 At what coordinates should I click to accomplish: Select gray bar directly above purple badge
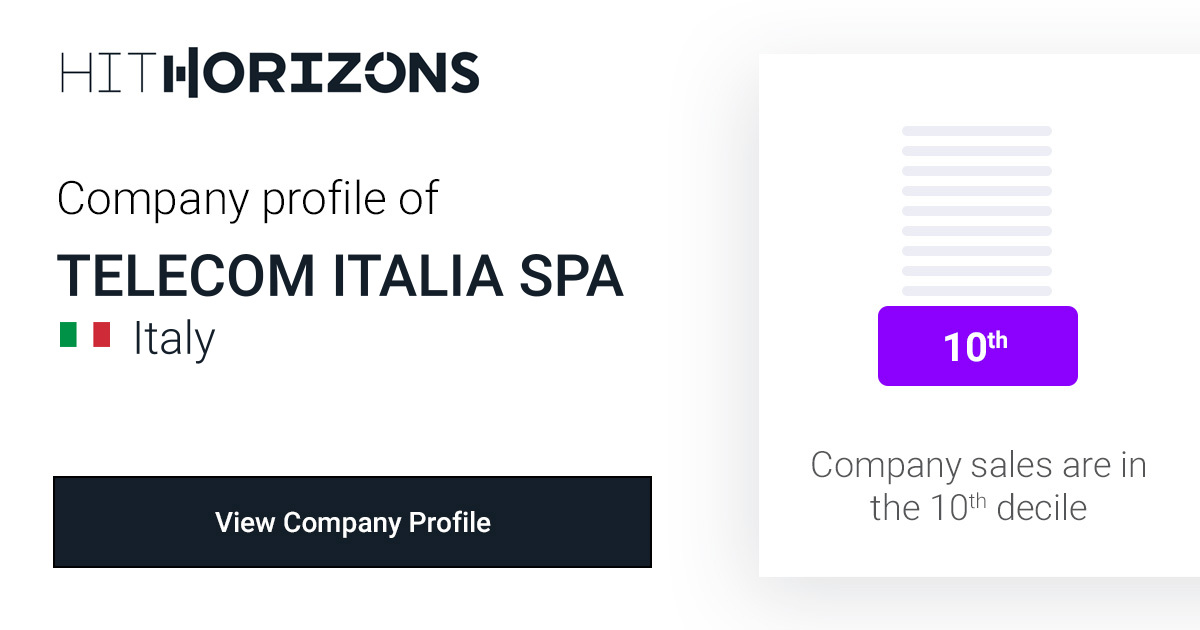tap(977, 291)
